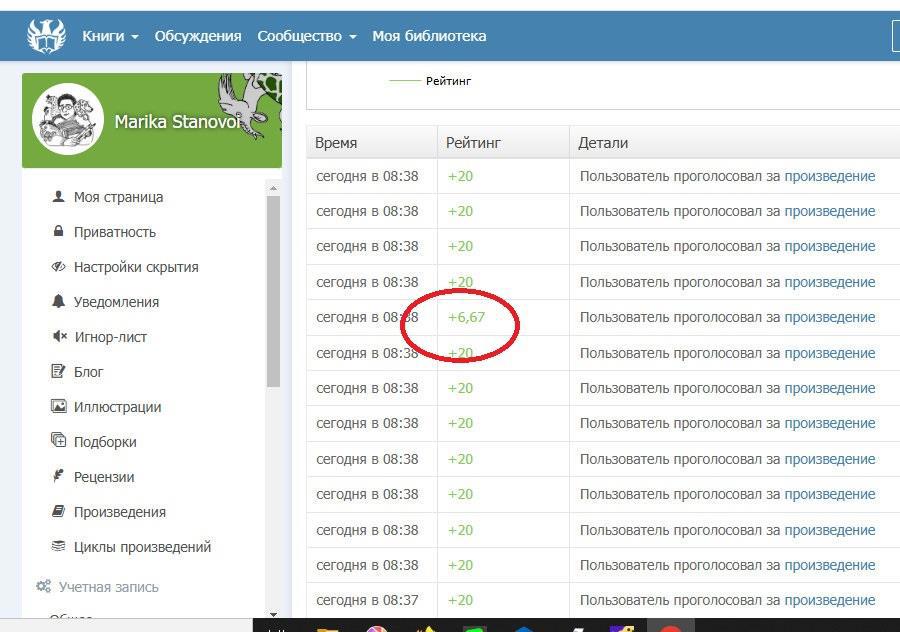
Task: Click the person icon beside Моя страница
Action: coord(58,197)
